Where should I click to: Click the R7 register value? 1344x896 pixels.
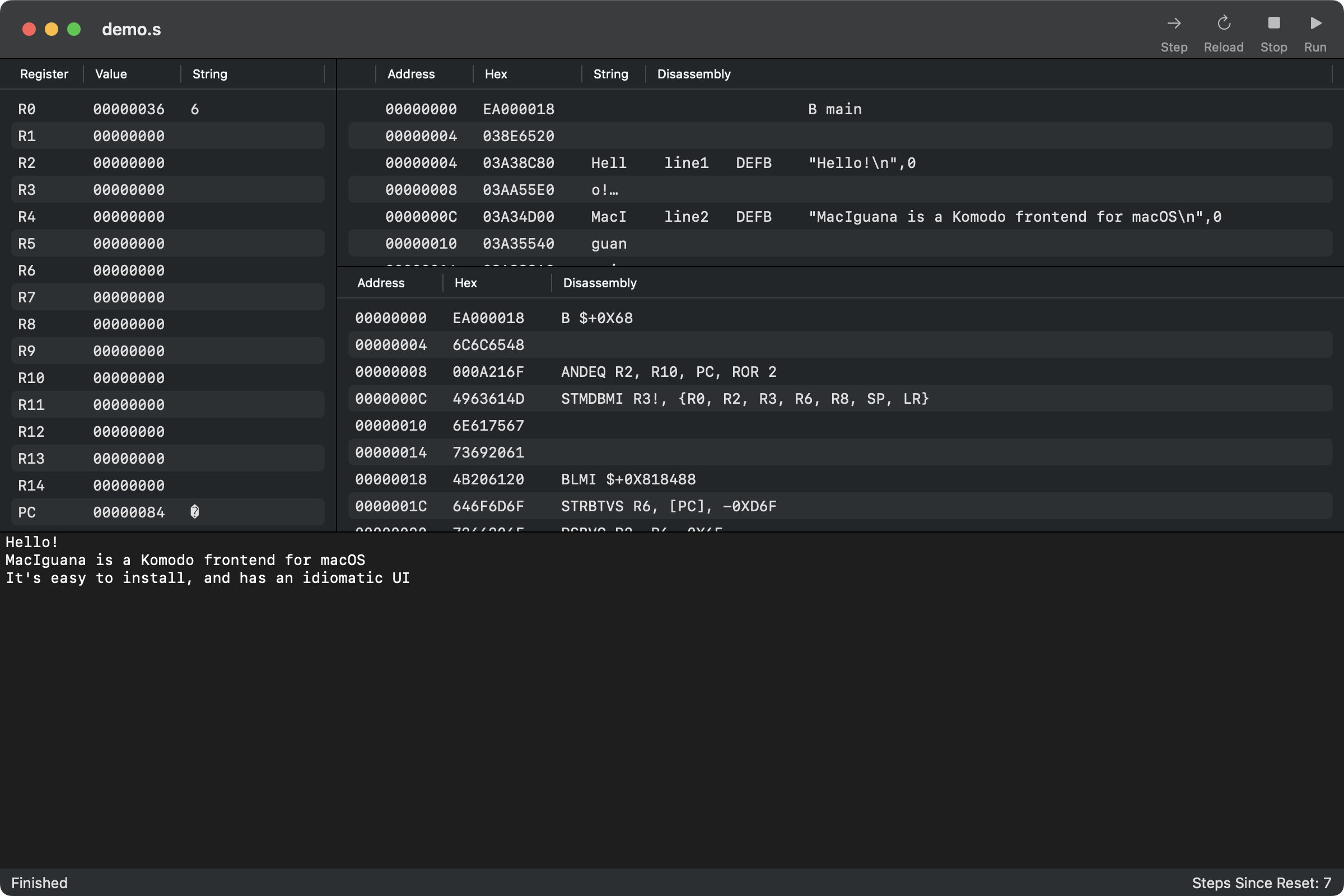click(129, 297)
